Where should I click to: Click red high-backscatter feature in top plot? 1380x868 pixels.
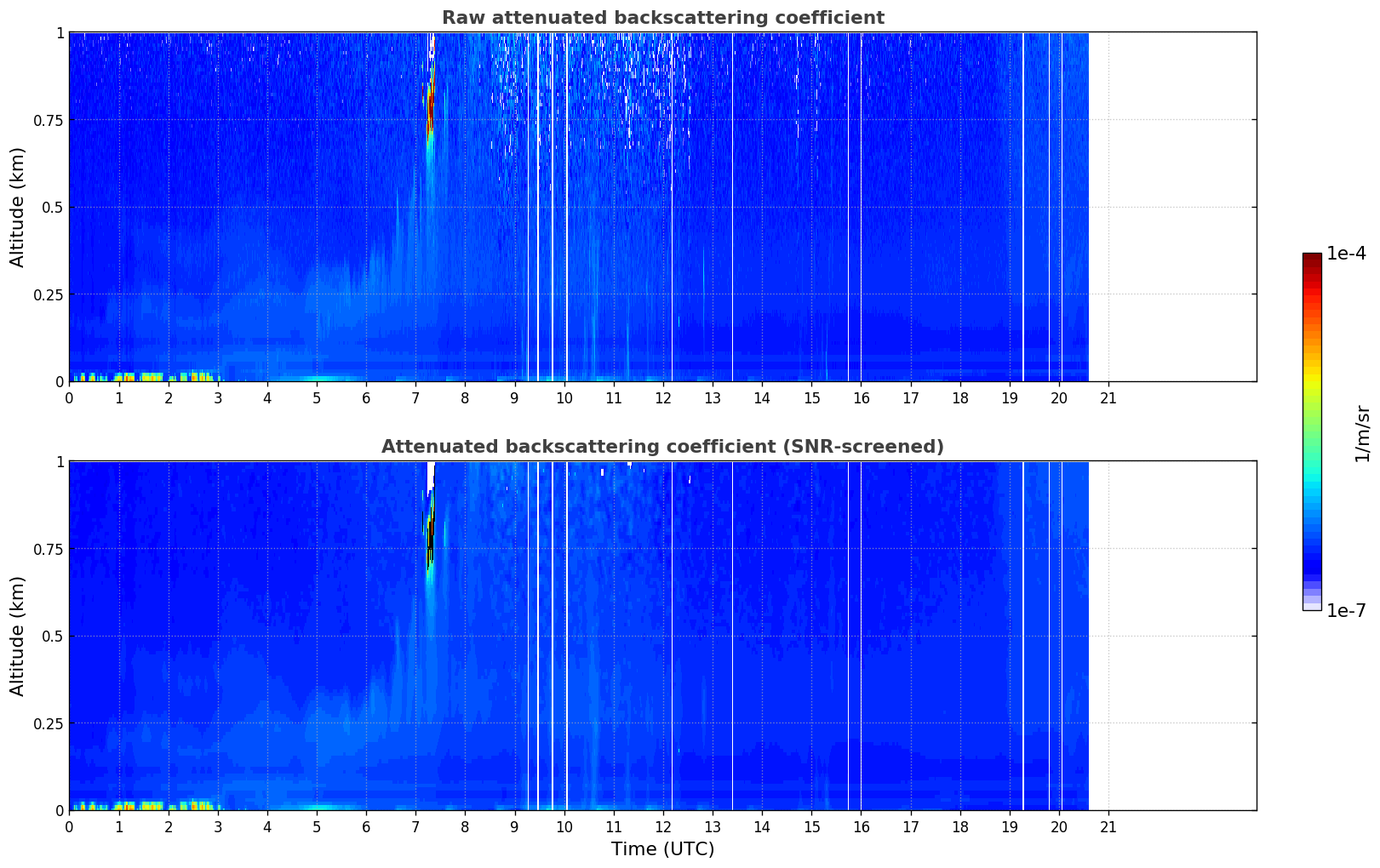[x=430, y=106]
